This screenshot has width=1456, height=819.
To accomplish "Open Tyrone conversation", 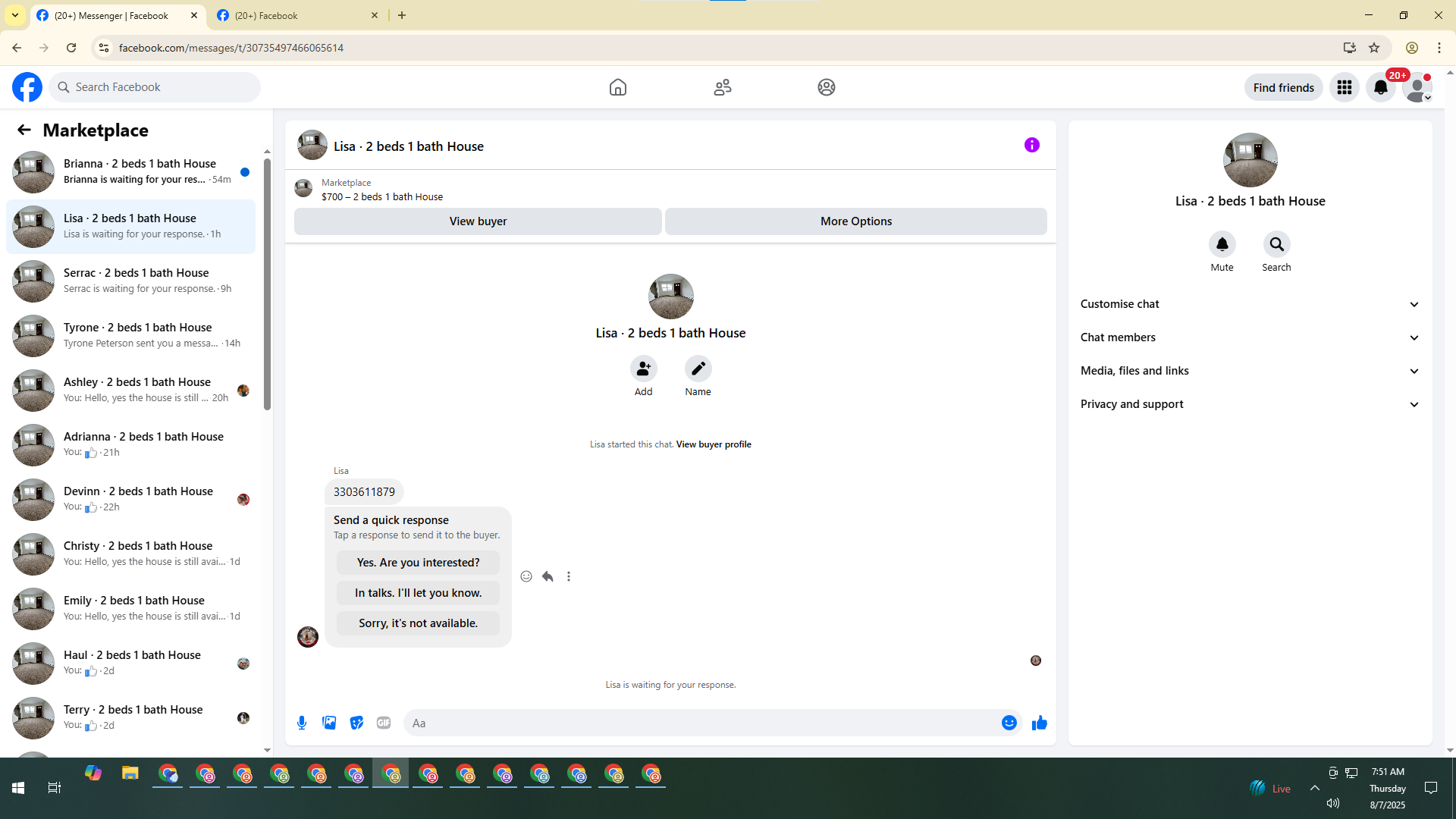I will point(130,336).
